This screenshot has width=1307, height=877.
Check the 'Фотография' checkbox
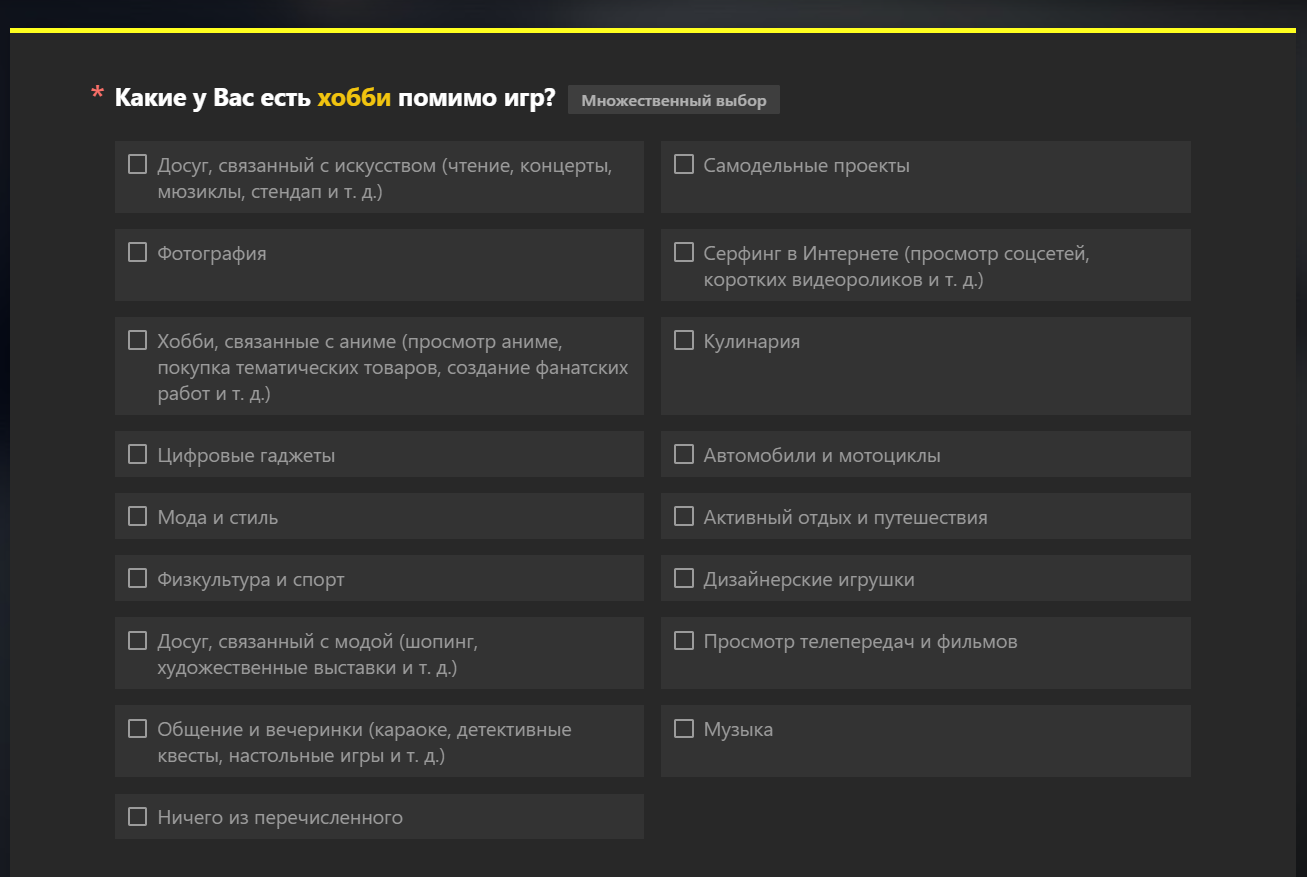[x=138, y=253]
